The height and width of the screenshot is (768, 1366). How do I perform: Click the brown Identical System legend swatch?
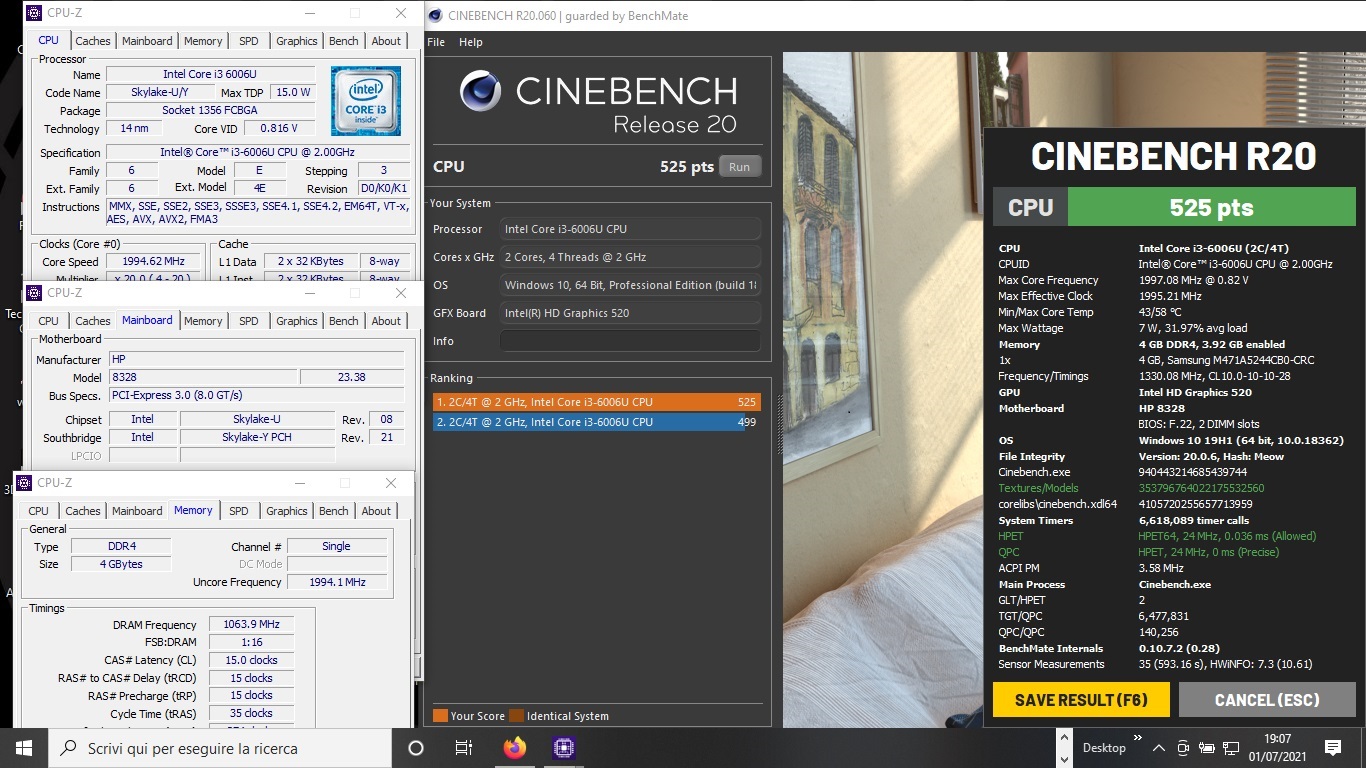click(516, 716)
